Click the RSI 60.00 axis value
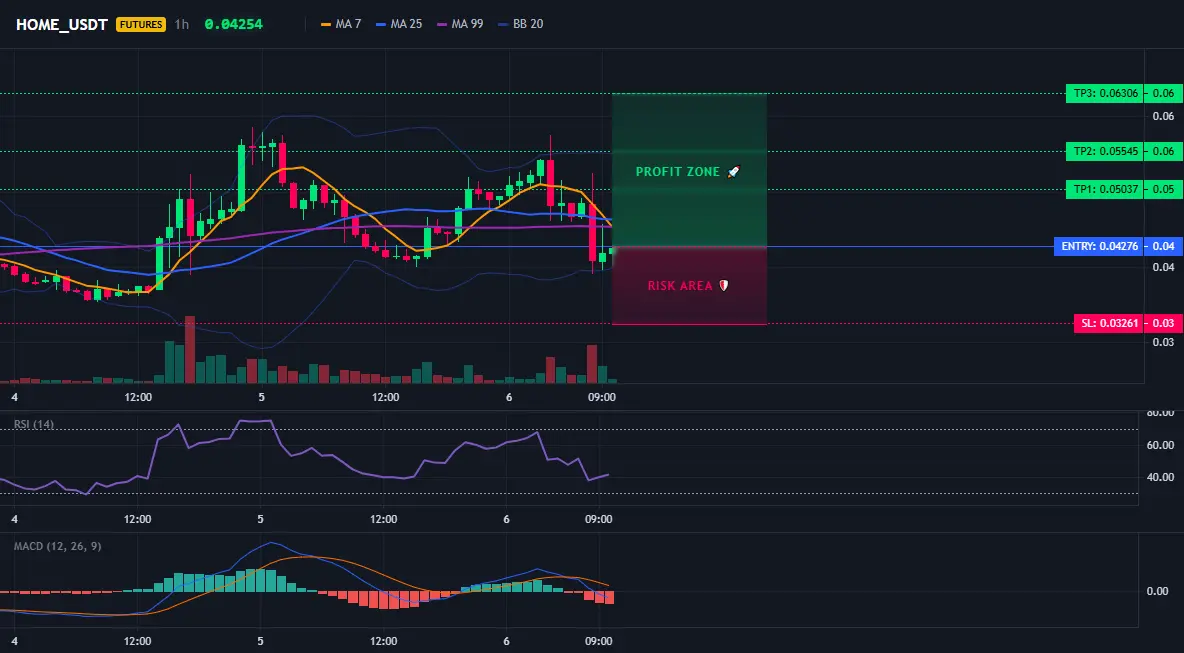 pos(1160,445)
